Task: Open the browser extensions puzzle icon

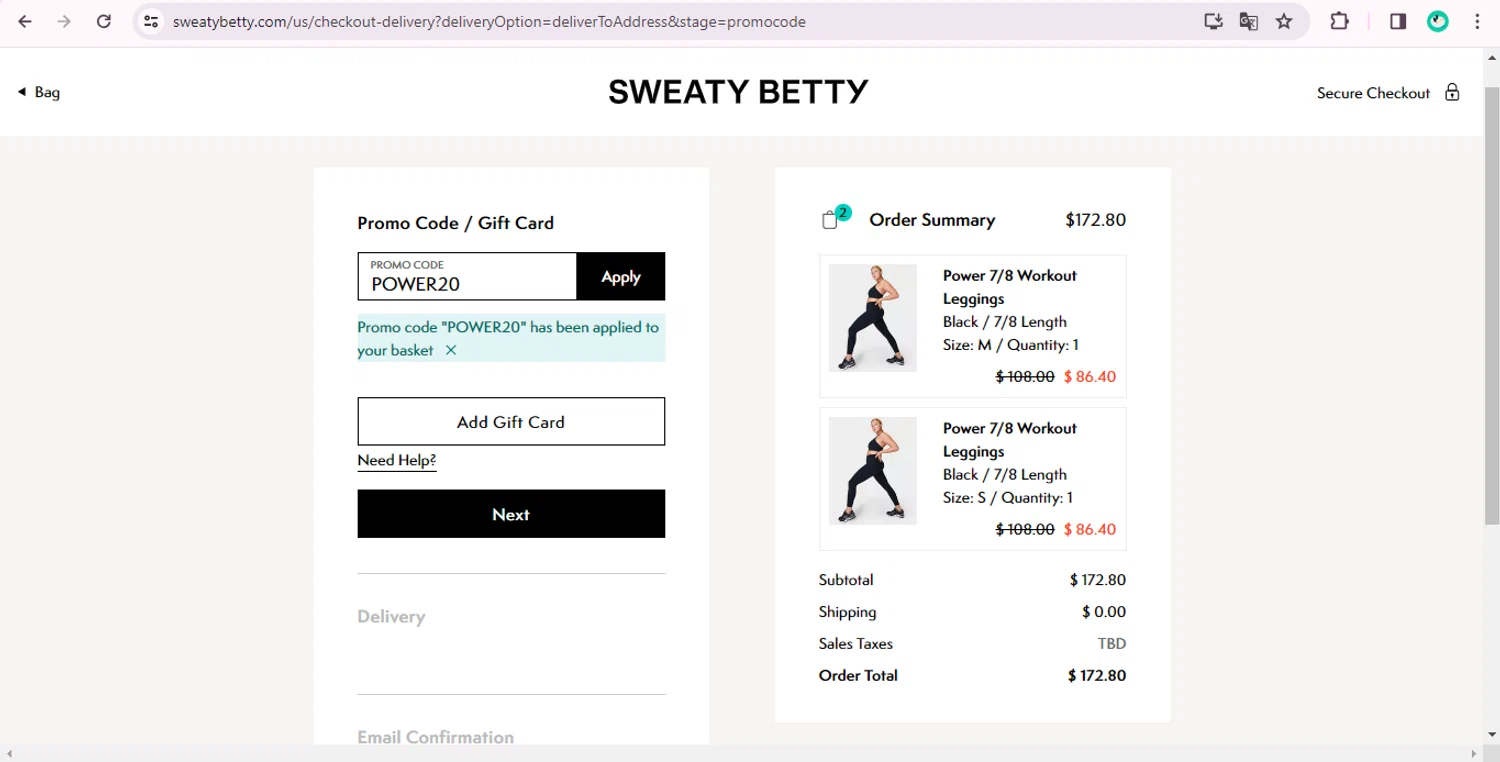Action: coord(1339,21)
